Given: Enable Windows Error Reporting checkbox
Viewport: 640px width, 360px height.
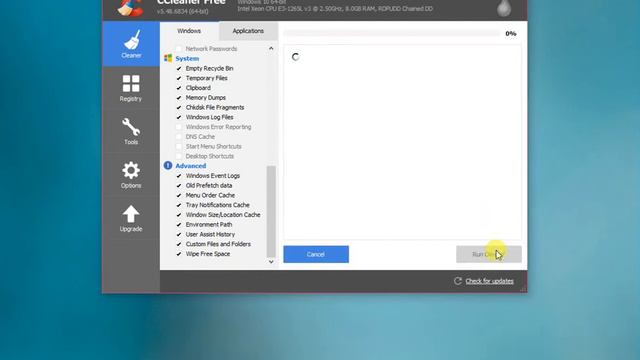Looking at the screenshot, I should tap(179, 127).
